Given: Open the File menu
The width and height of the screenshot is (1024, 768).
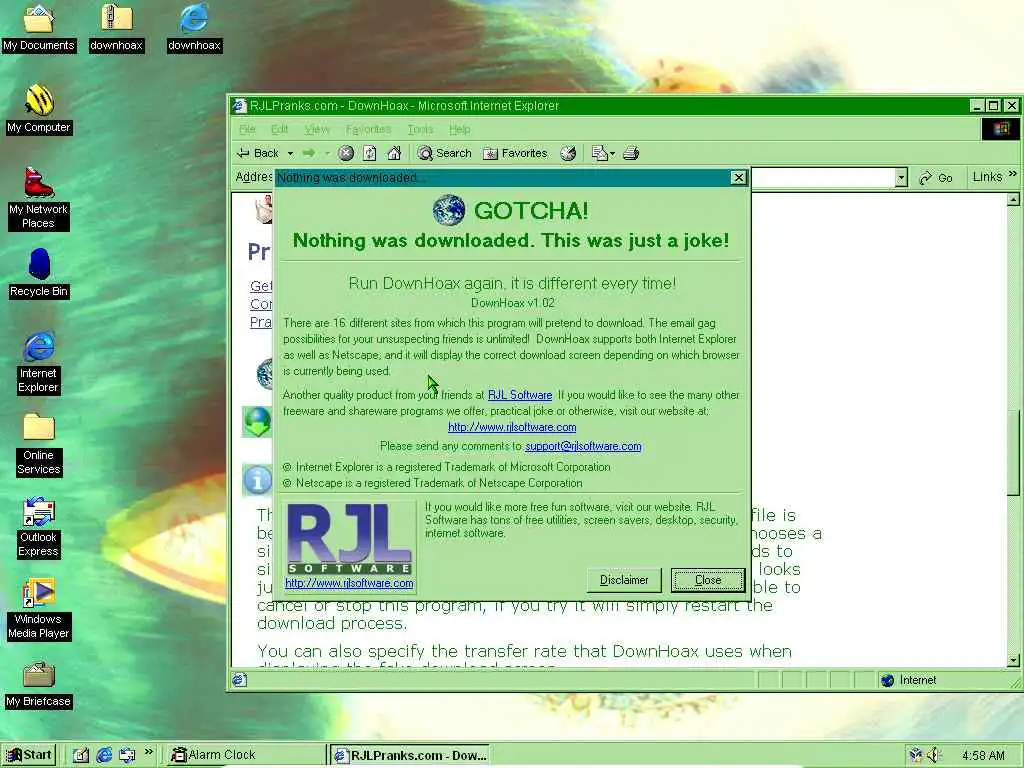Looking at the screenshot, I should pos(247,129).
